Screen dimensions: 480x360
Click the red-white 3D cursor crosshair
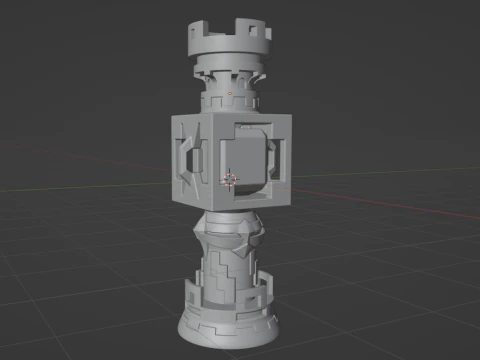coord(230,179)
